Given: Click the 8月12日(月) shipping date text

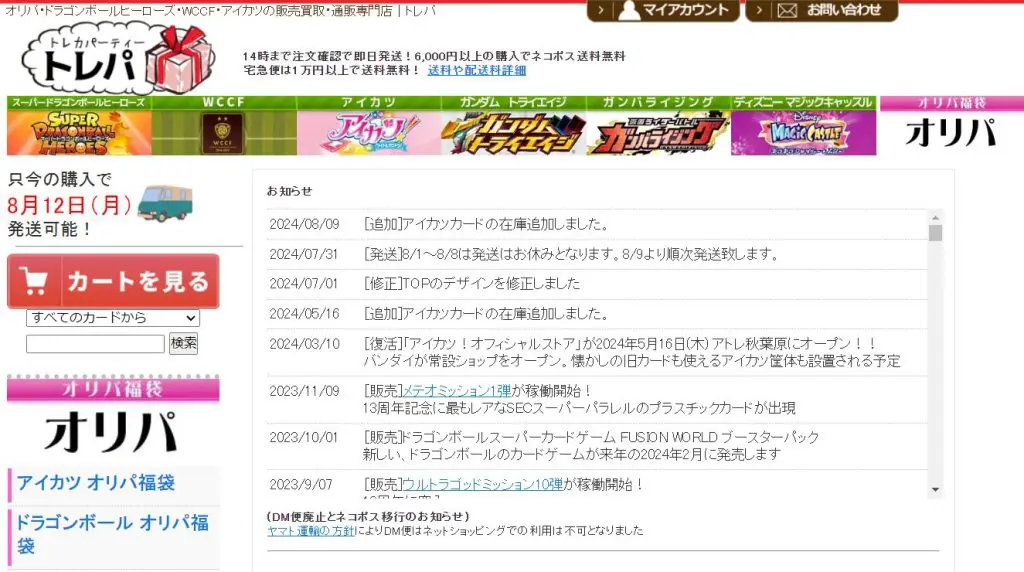Looking at the screenshot, I should point(70,205).
